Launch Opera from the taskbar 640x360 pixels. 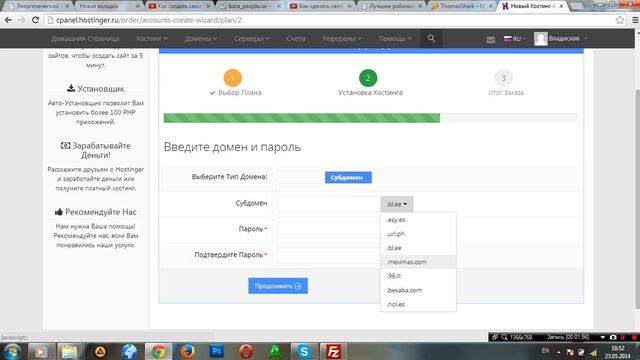(x=246, y=351)
